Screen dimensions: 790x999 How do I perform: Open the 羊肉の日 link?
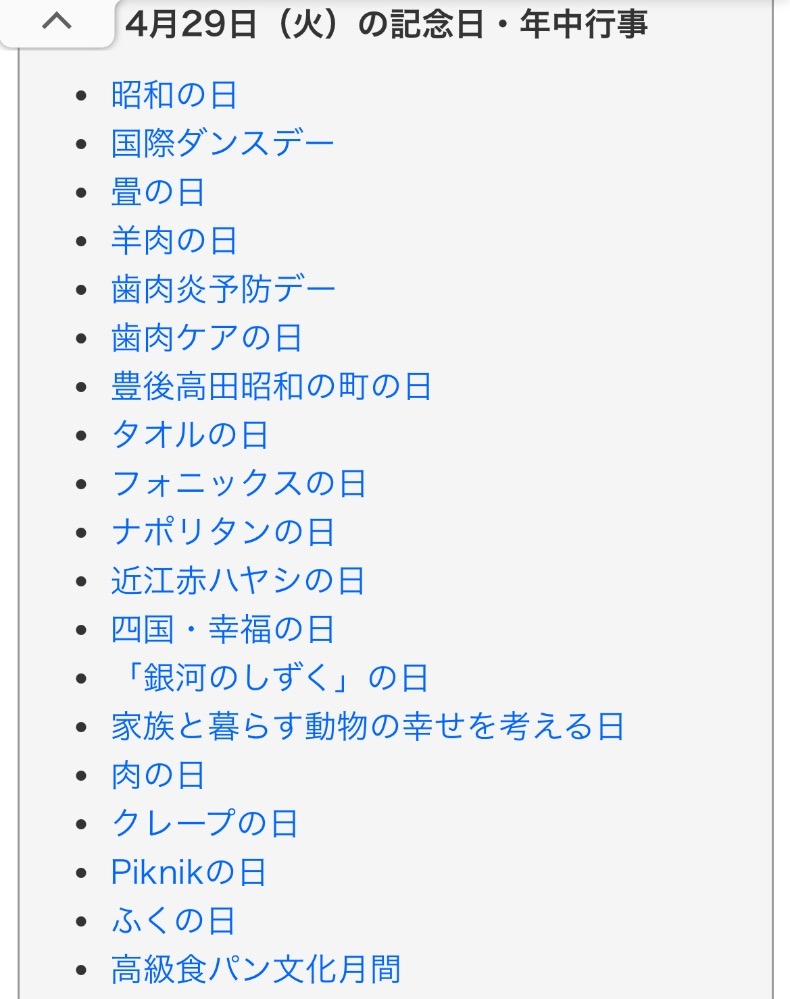174,241
